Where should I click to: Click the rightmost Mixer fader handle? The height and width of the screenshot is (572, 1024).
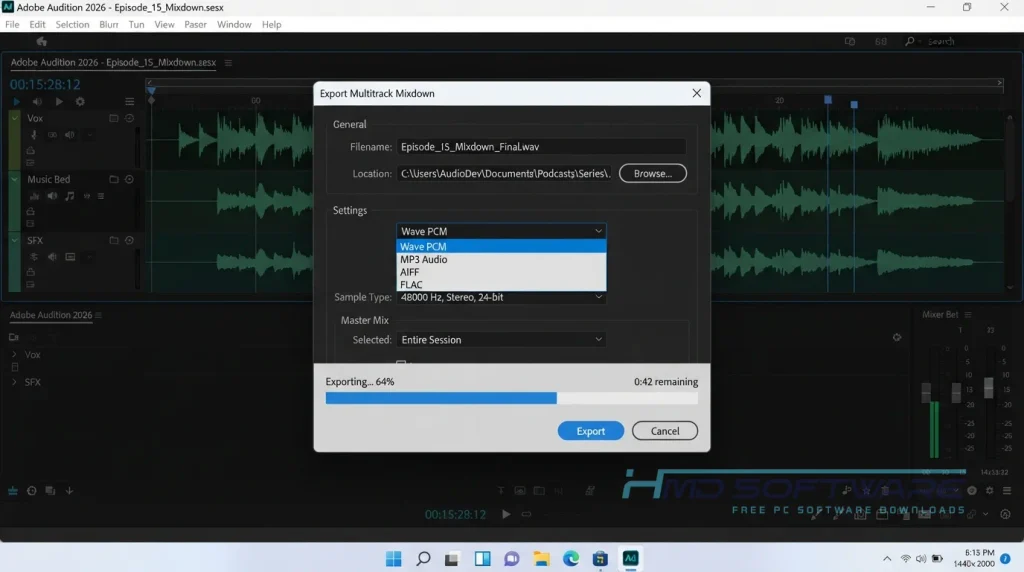pyautogui.click(x=989, y=387)
